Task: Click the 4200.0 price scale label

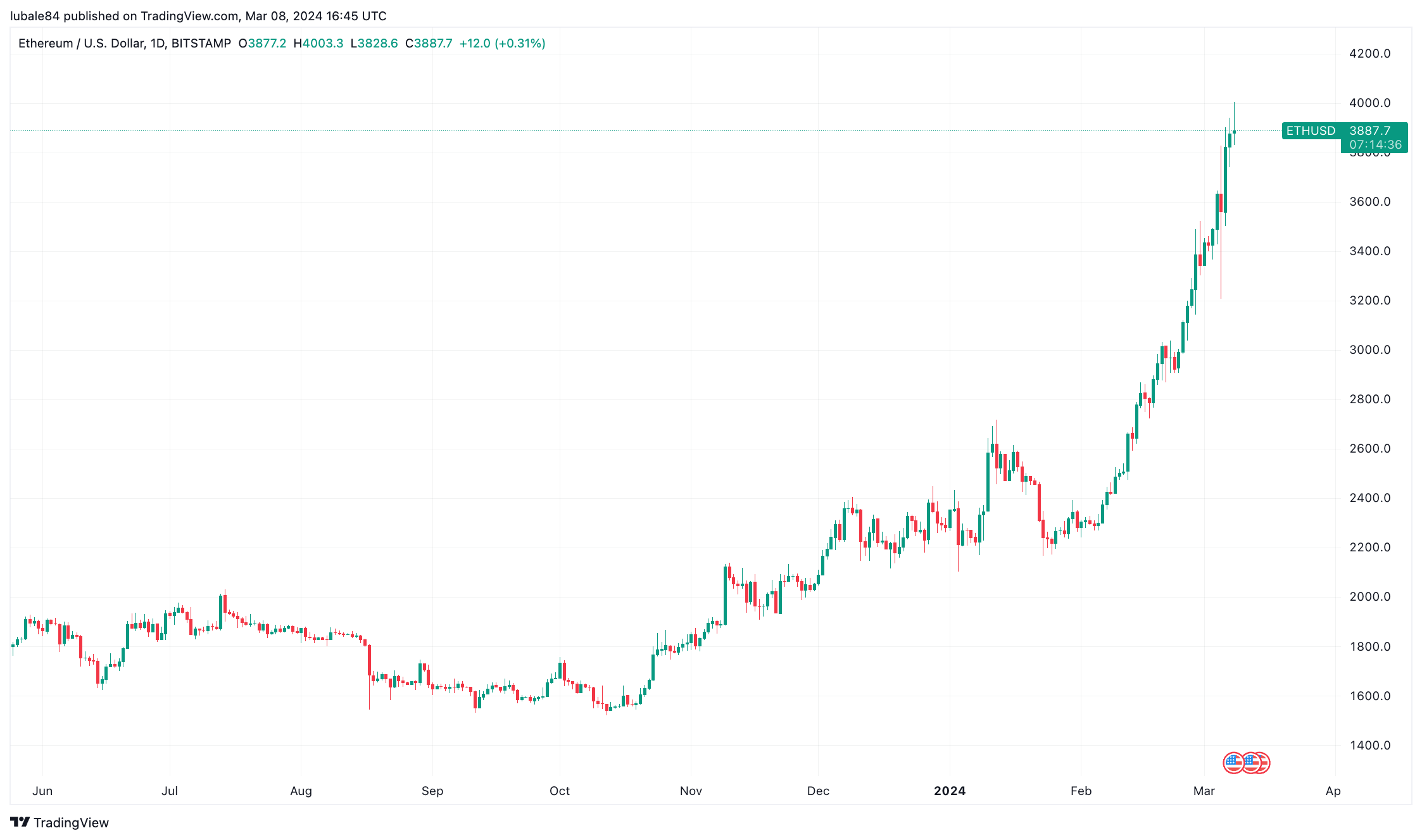Action: click(x=1370, y=53)
